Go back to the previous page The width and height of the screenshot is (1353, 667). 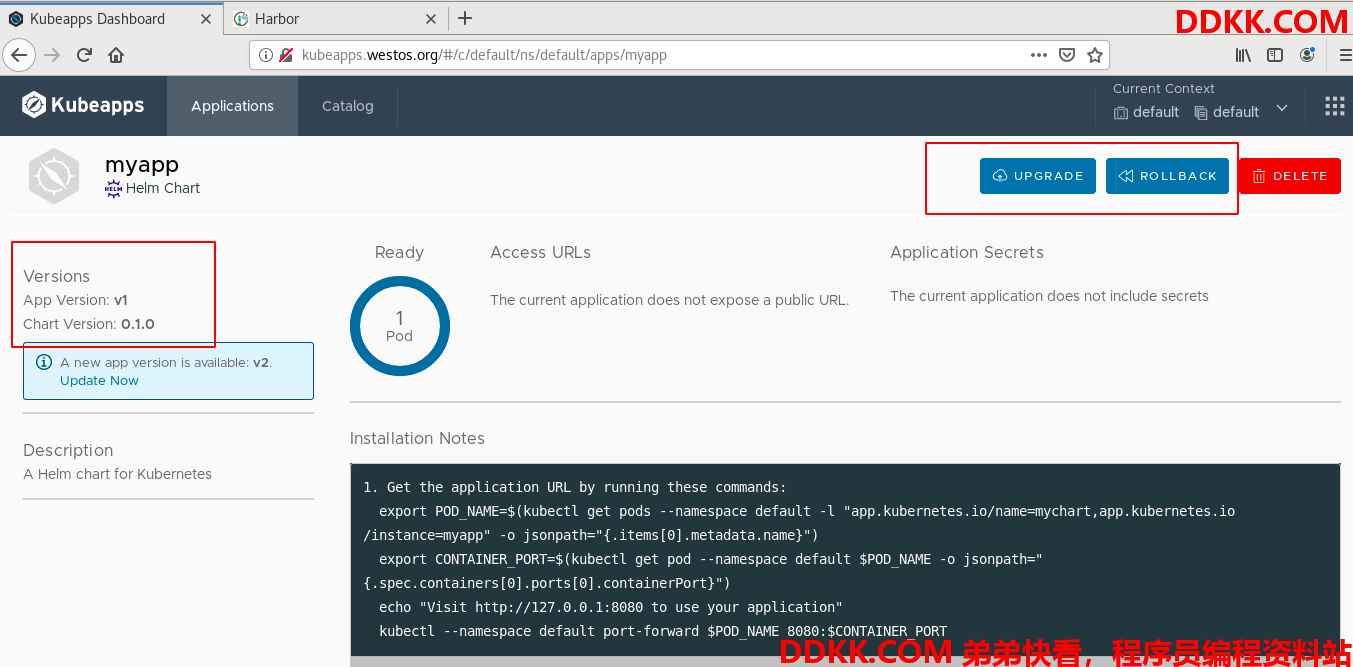pos(19,55)
